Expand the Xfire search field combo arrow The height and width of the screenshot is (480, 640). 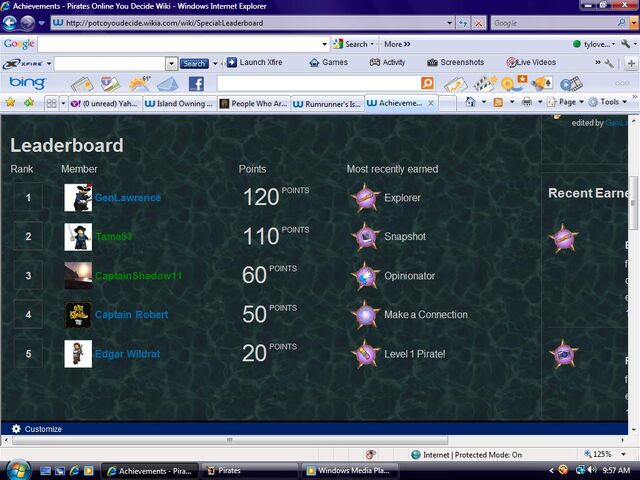[x=171, y=63]
